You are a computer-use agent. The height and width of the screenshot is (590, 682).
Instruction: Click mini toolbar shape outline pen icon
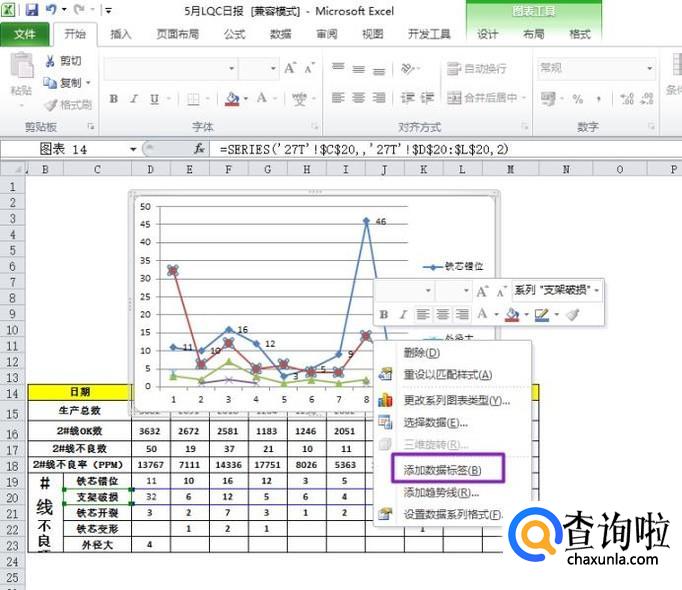pyautogui.click(x=542, y=315)
